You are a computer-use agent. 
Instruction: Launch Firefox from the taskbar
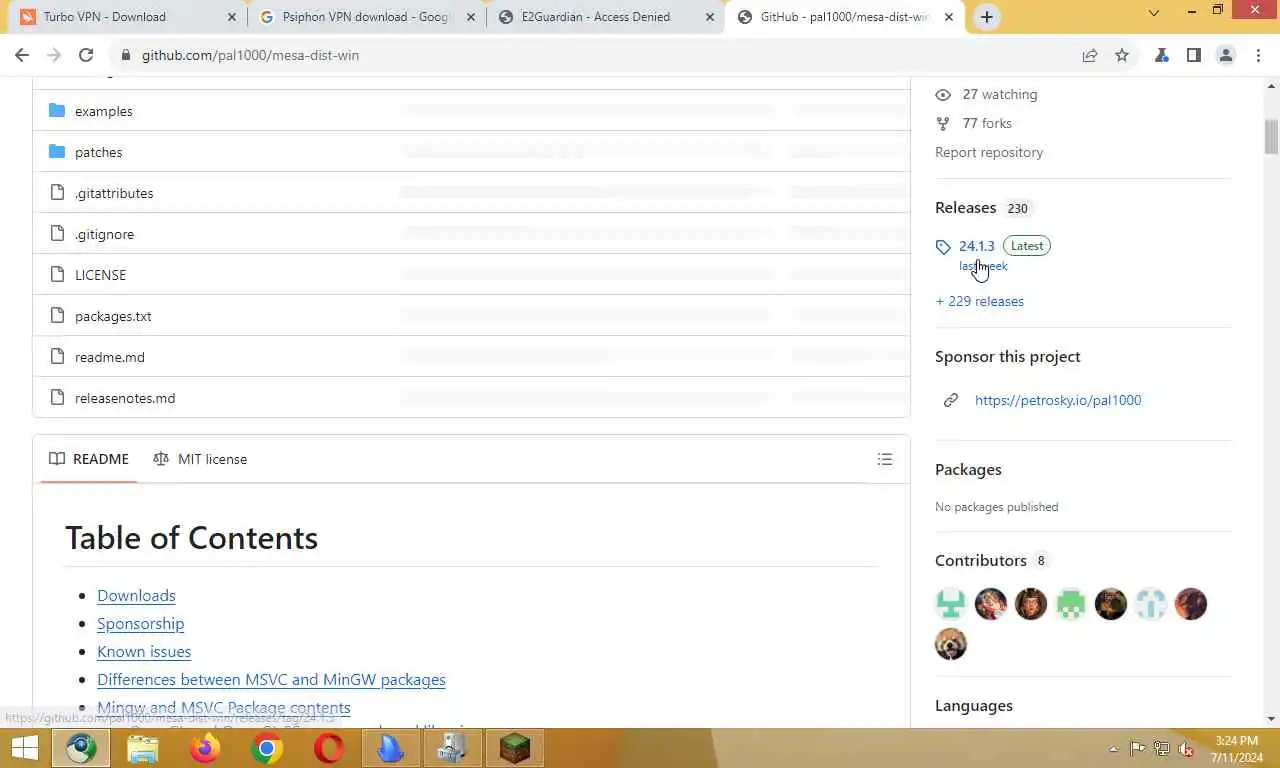tap(205, 748)
